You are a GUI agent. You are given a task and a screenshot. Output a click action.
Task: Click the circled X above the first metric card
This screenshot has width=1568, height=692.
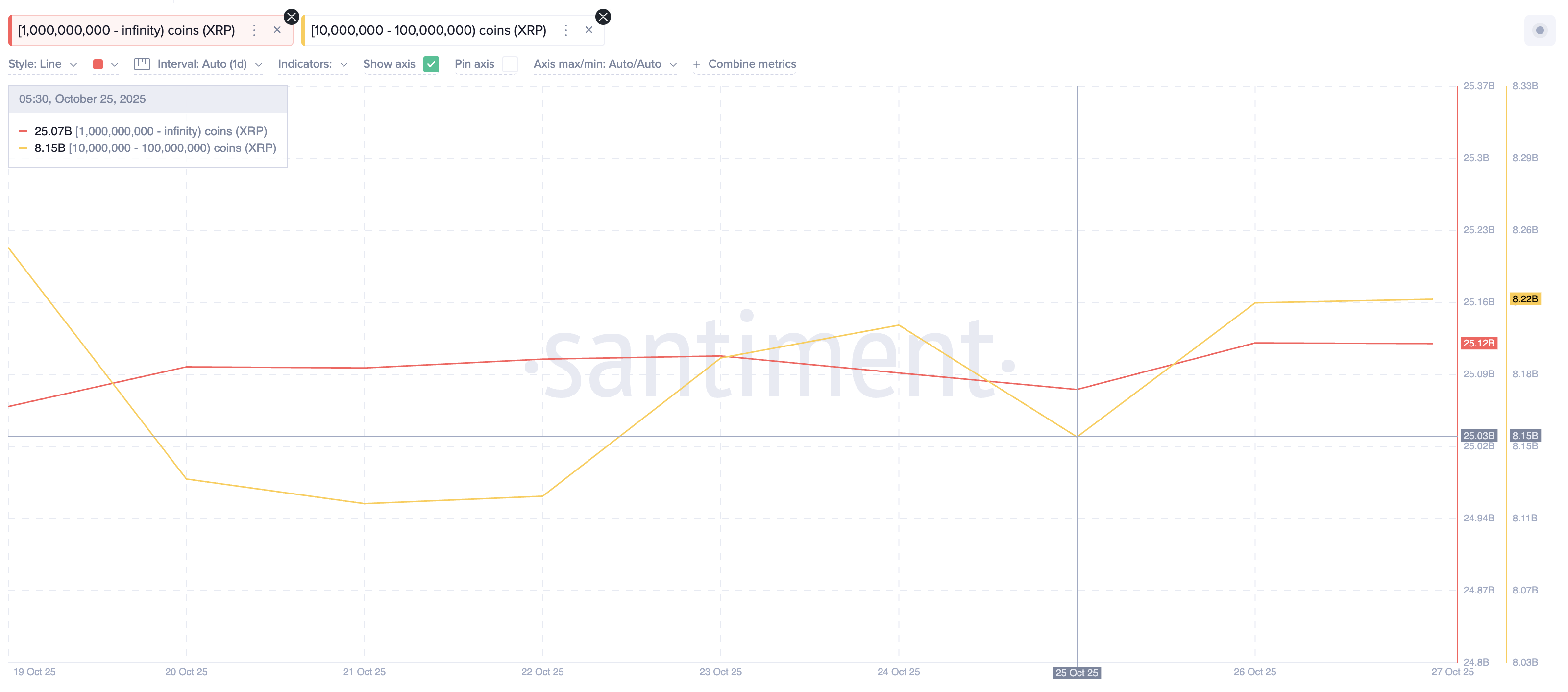tap(291, 17)
